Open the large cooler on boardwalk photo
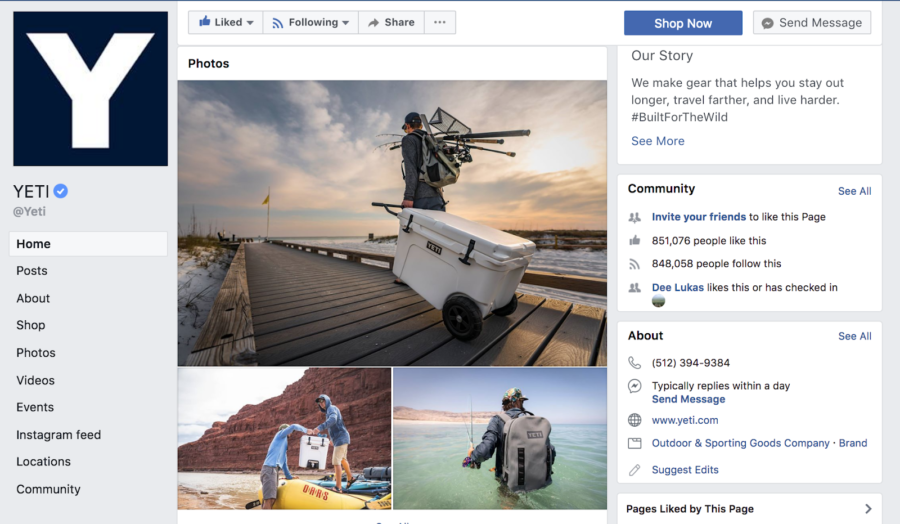Screen dimensions: 900x524 [x=392, y=223]
